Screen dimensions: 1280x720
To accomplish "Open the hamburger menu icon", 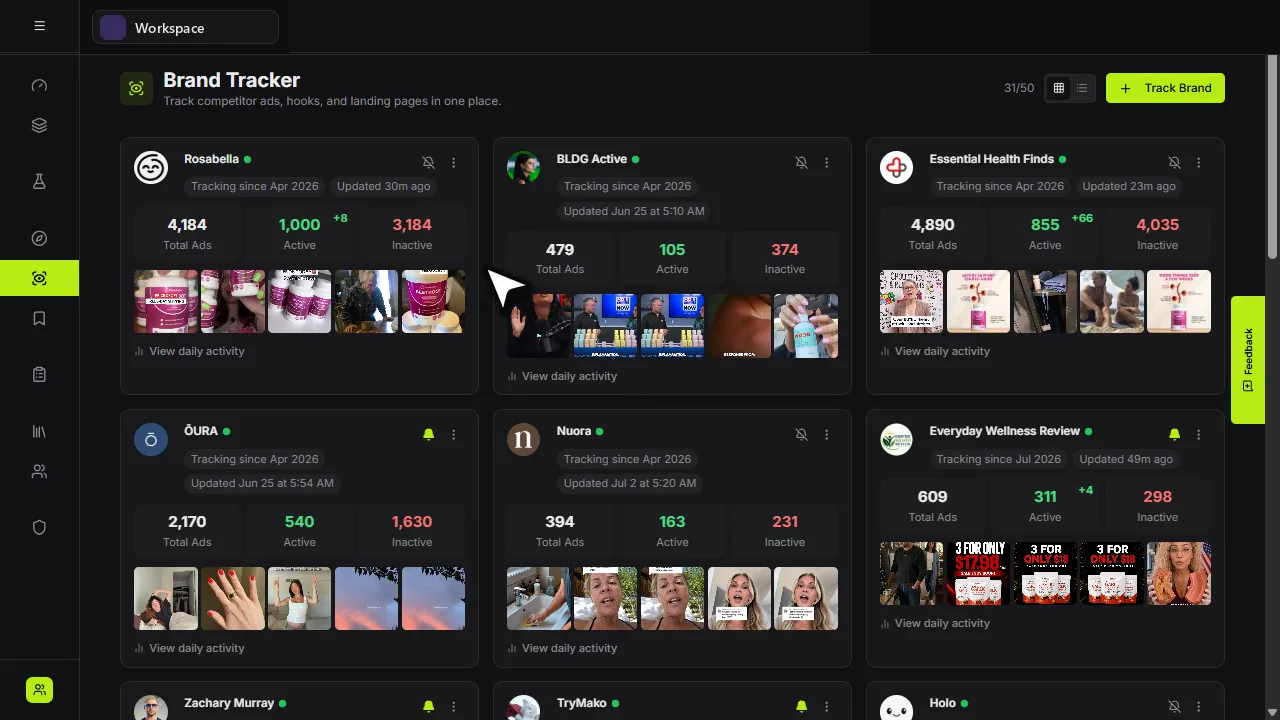I will click(x=39, y=26).
